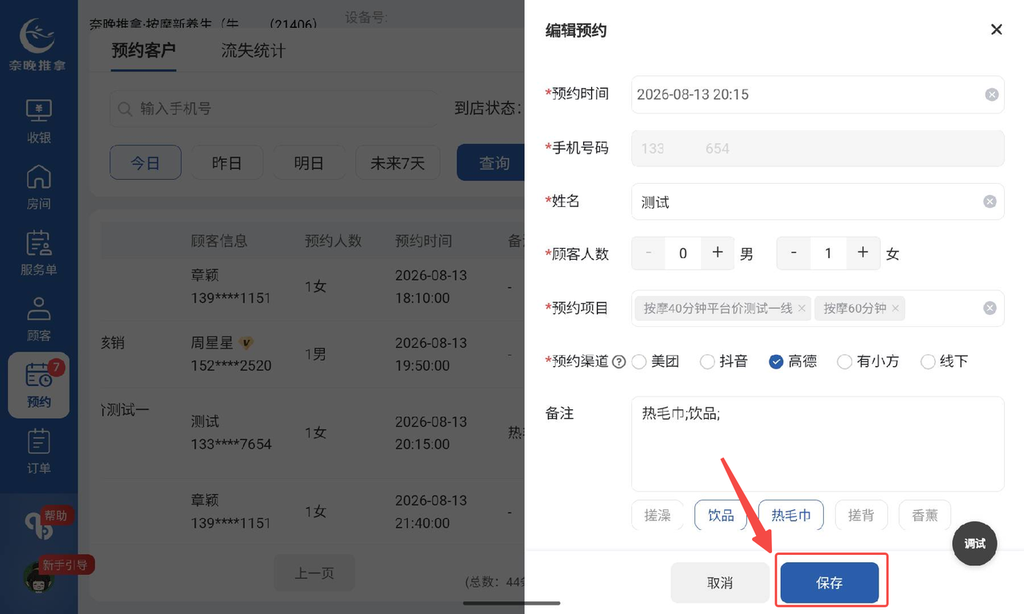Filter by 今日

[x=145, y=163]
